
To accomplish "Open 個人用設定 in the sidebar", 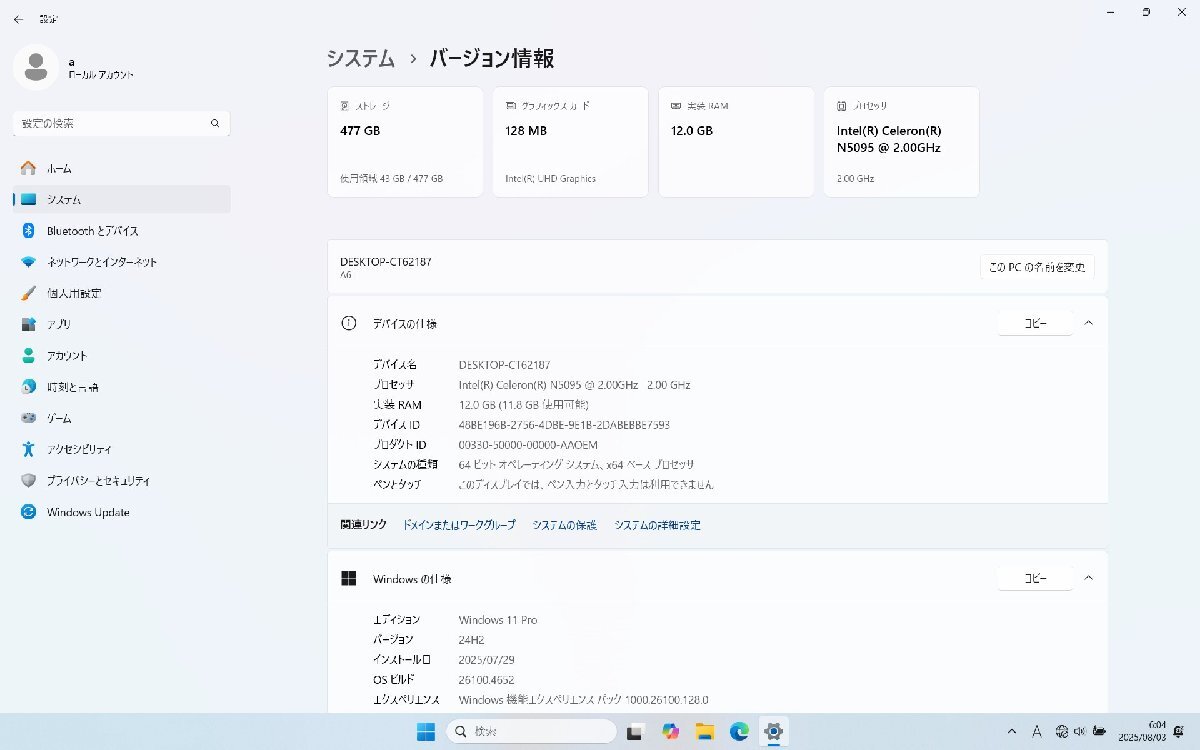I will [x=121, y=293].
